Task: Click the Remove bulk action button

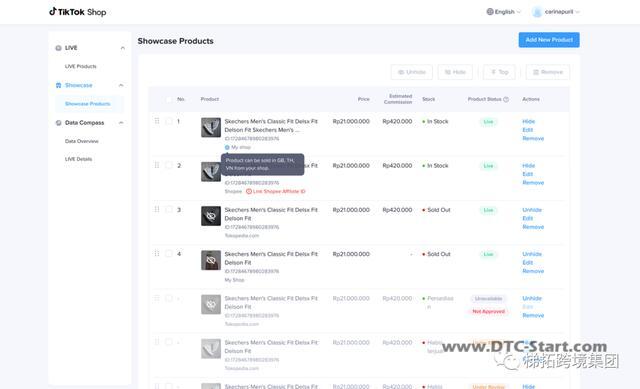Action: 548,72
